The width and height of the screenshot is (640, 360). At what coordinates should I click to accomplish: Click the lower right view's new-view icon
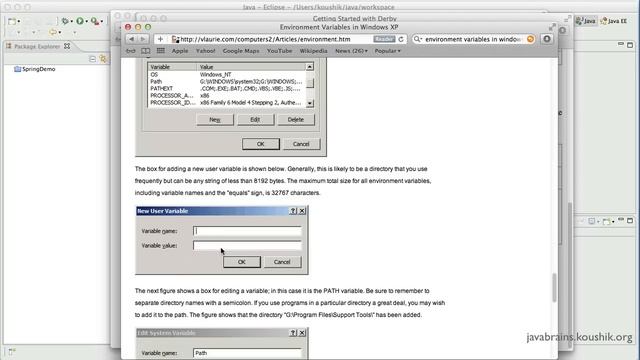(x=607, y=221)
